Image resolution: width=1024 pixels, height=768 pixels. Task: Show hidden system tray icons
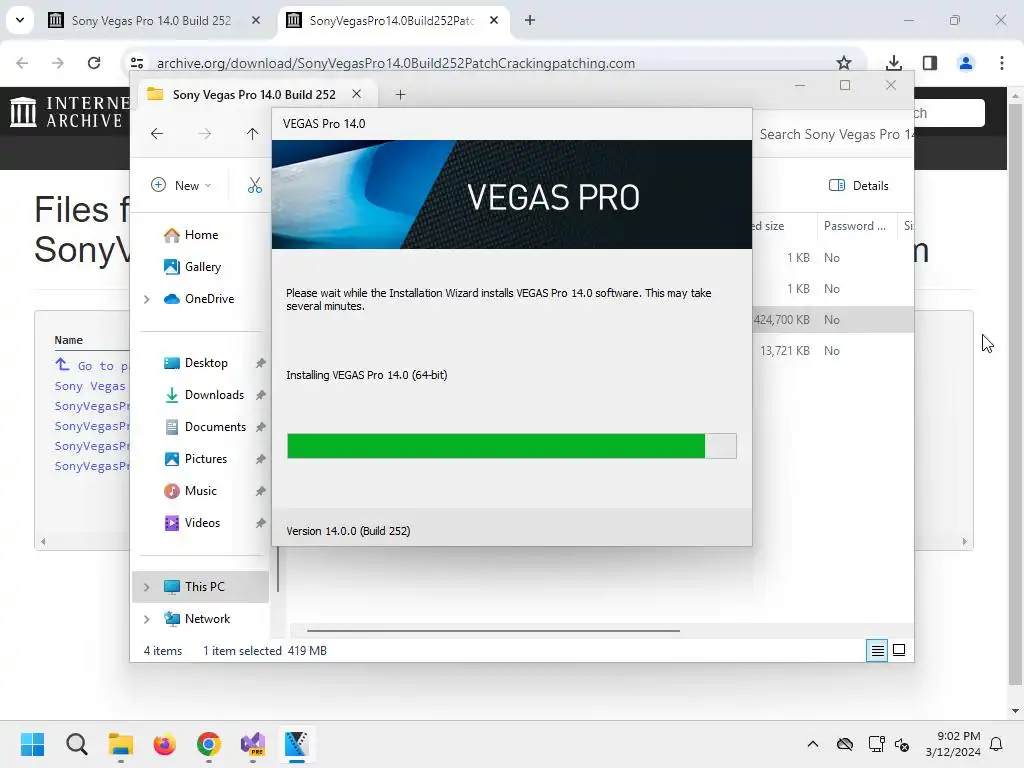tap(813, 744)
